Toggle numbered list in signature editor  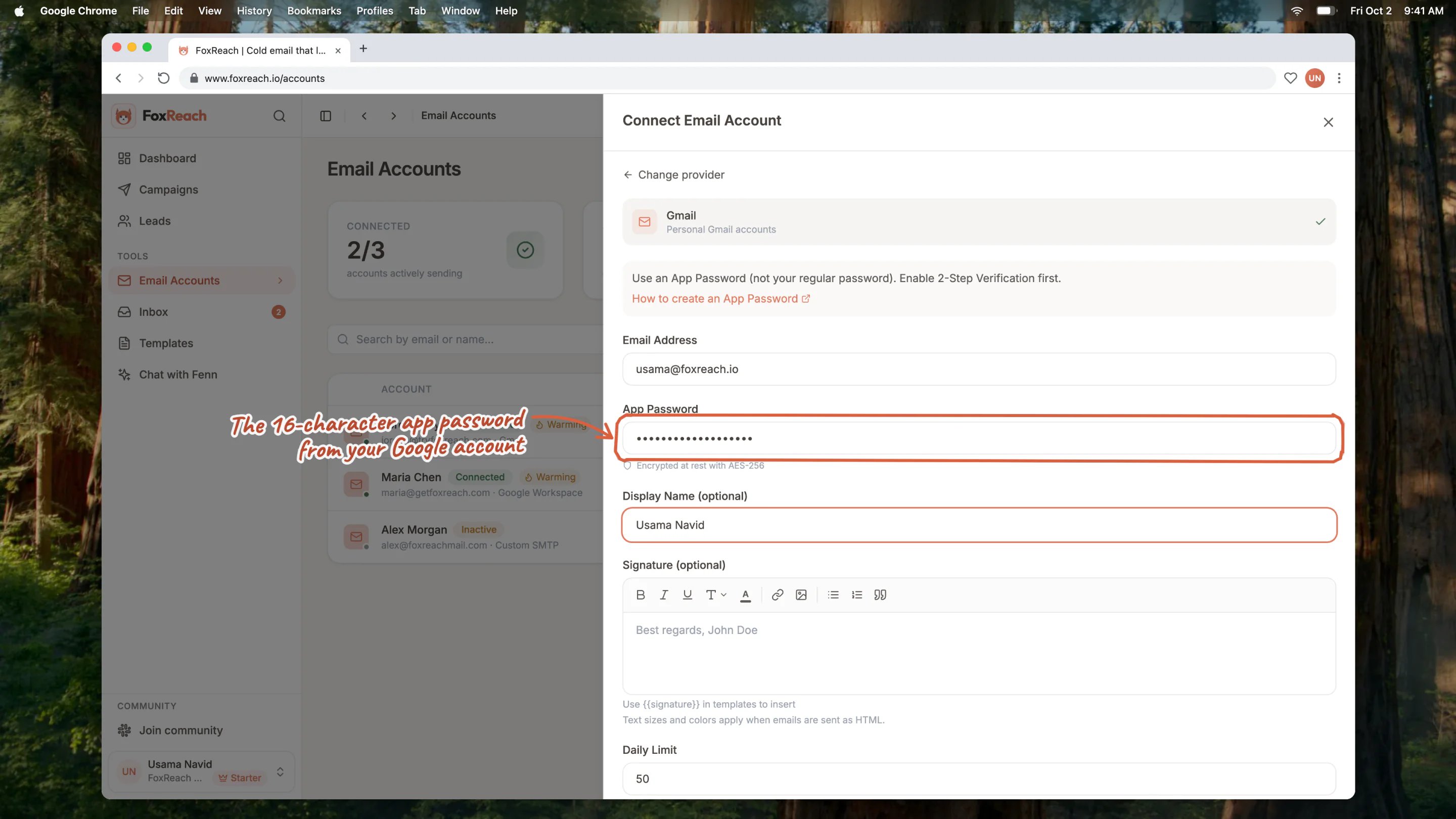[x=857, y=595]
